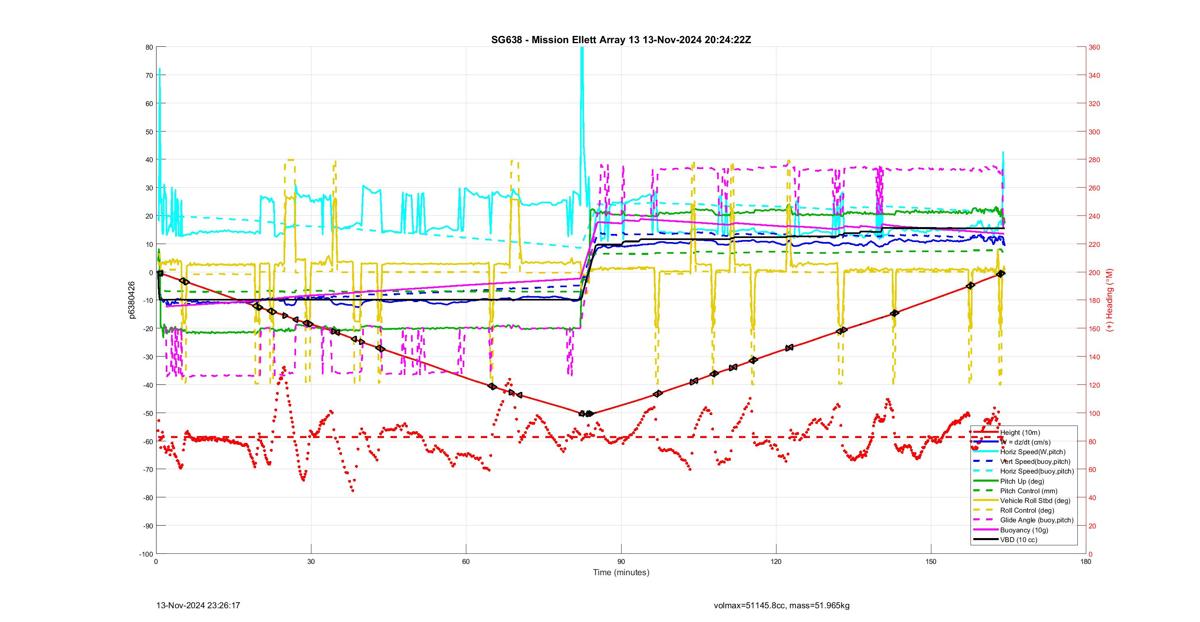Click legend entry 'Horiz Speed(buoy,pitch)'
Image resolution: width=1200 pixels, height=622 pixels.
click(x=1037, y=470)
